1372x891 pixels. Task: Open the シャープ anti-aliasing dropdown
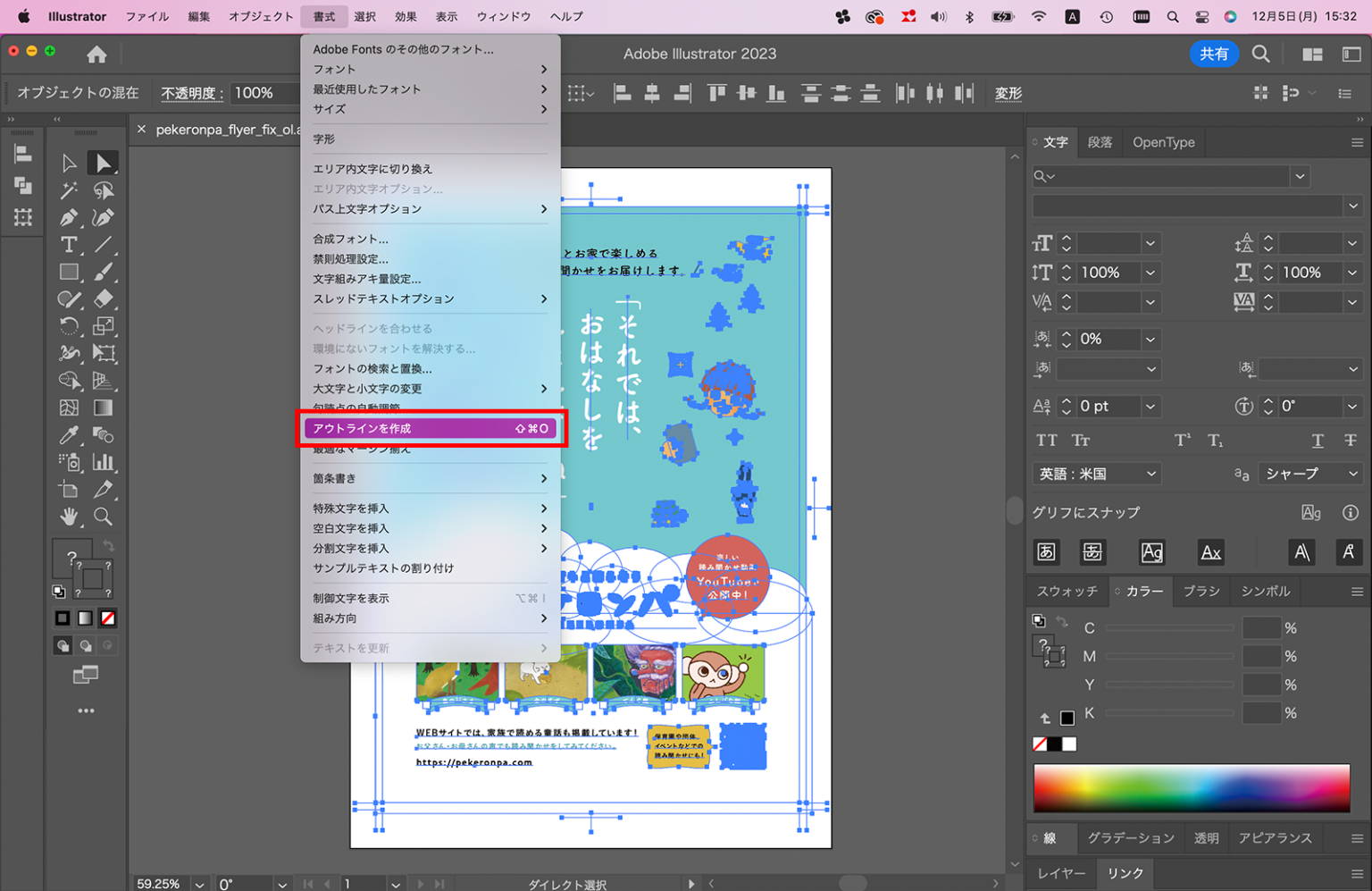[x=1310, y=473]
